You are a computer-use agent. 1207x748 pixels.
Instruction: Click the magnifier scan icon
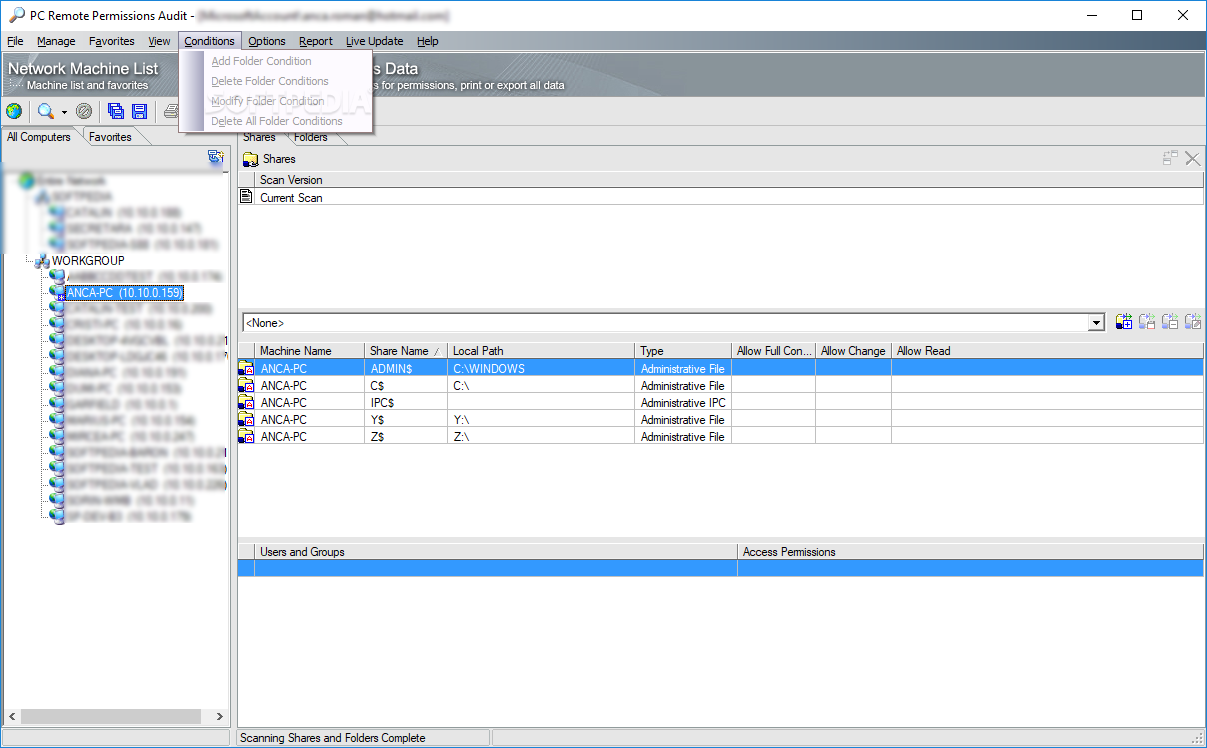pyautogui.click(x=45, y=111)
